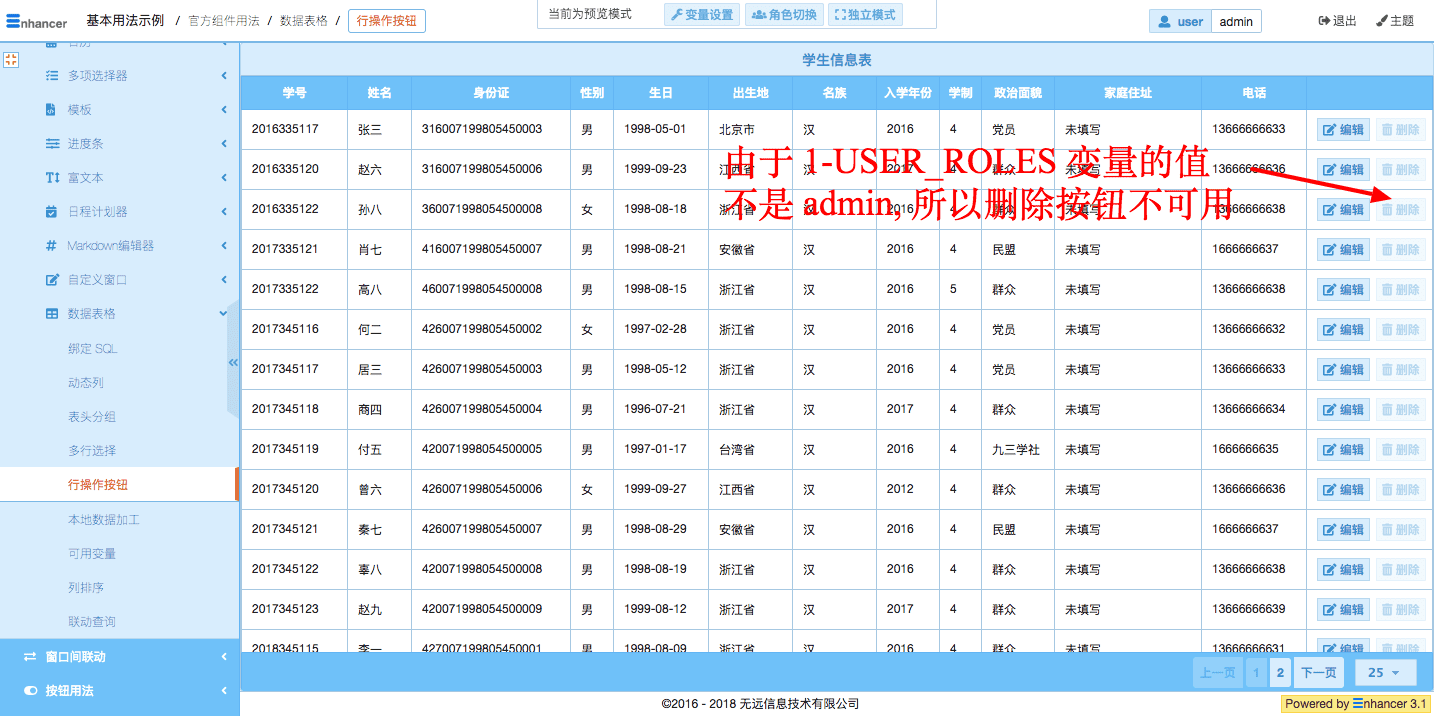Image resolution: width=1434 pixels, height=718 pixels.
Task: Collapse the 数据表格 sidebar section
Action: [223, 314]
